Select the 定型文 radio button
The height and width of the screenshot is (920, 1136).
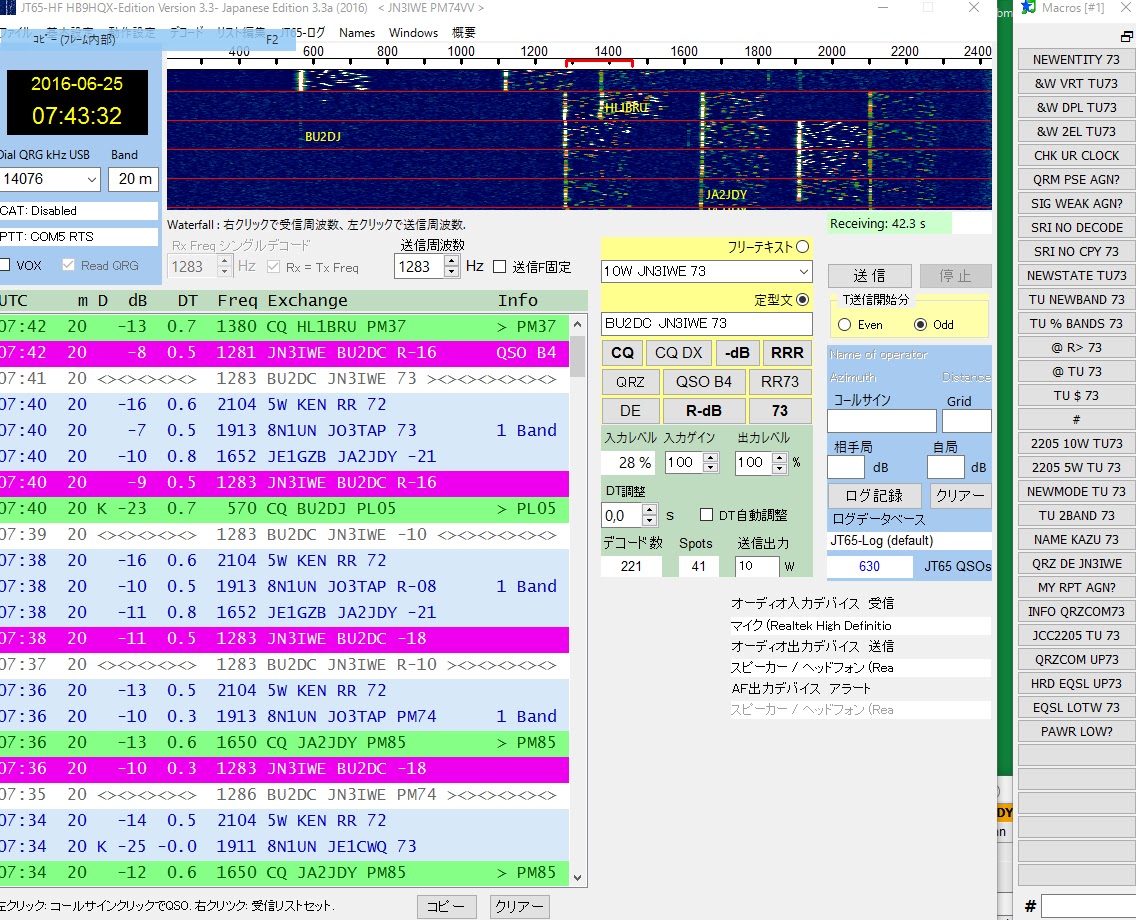click(x=802, y=299)
